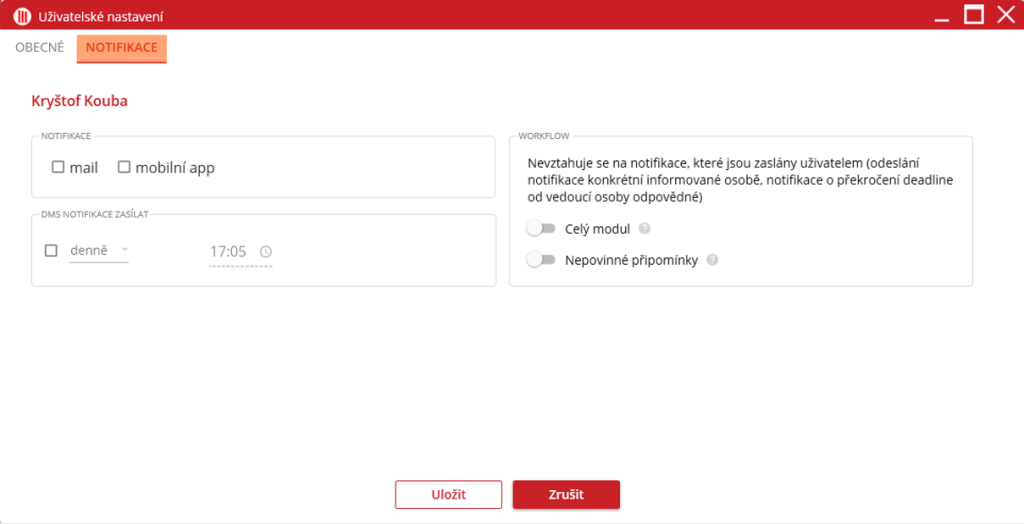Tick the DMS notifikace zasílat checkbox
Screen dimensions: 1024x524
(51, 251)
